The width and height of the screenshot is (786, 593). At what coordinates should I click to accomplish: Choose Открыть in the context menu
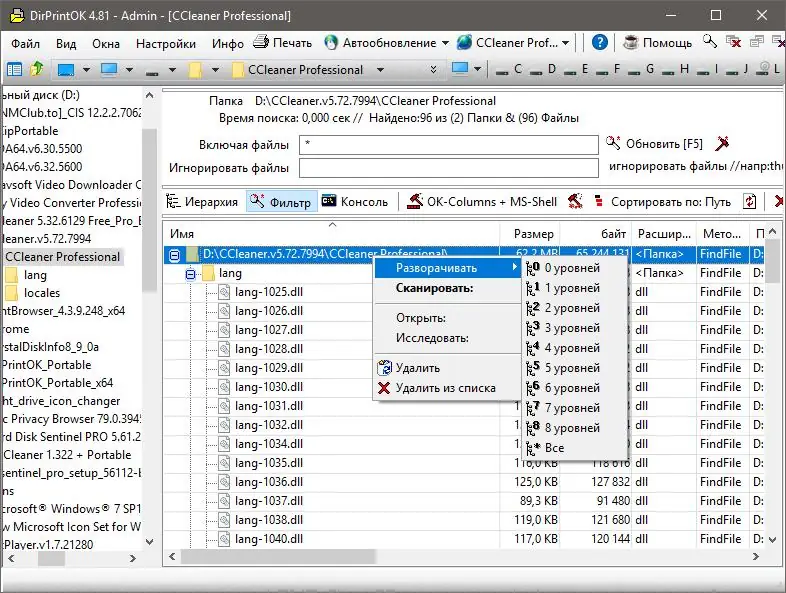click(x=447, y=318)
